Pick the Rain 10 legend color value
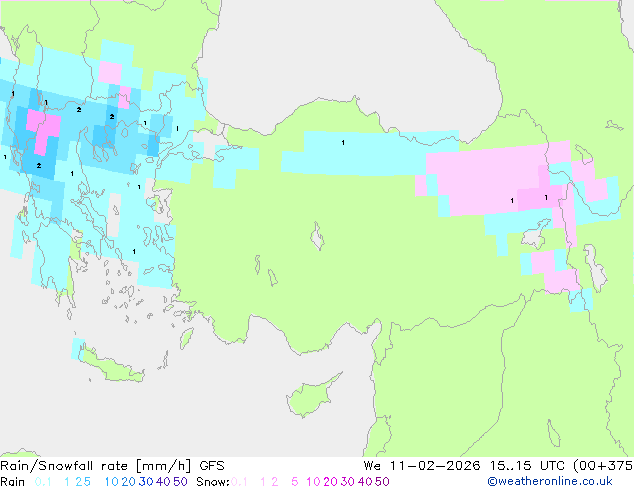This screenshot has height=490, width=634. pos(111,482)
